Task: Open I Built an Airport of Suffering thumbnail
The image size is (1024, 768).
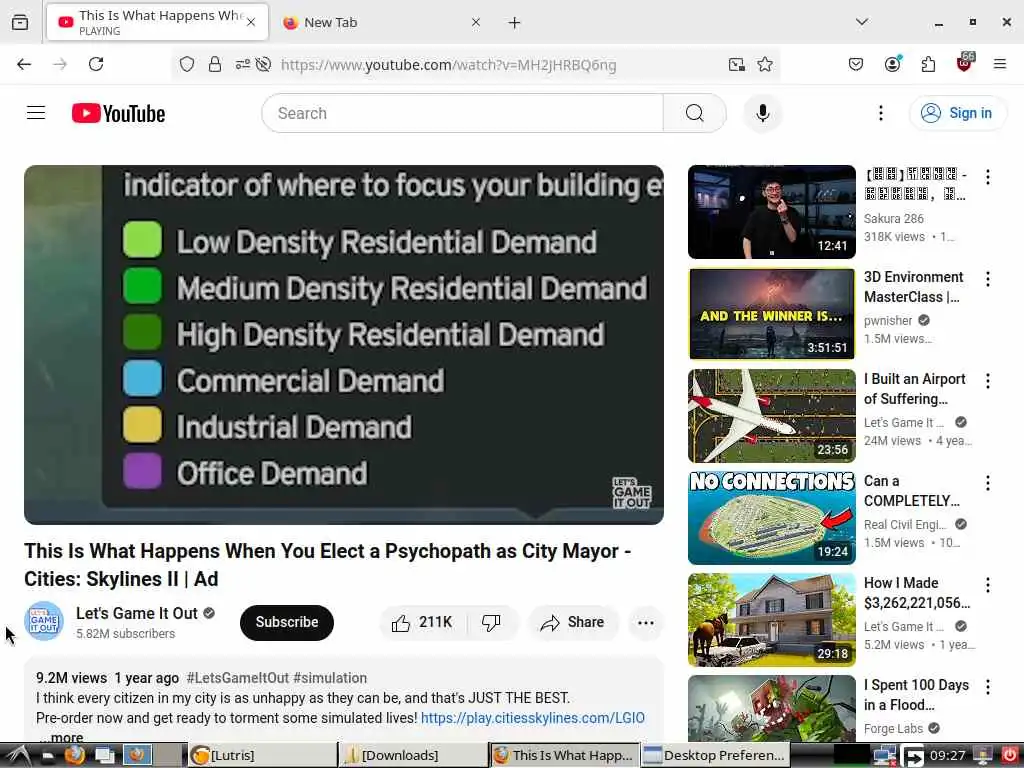Action: click(x=771, y=415)
